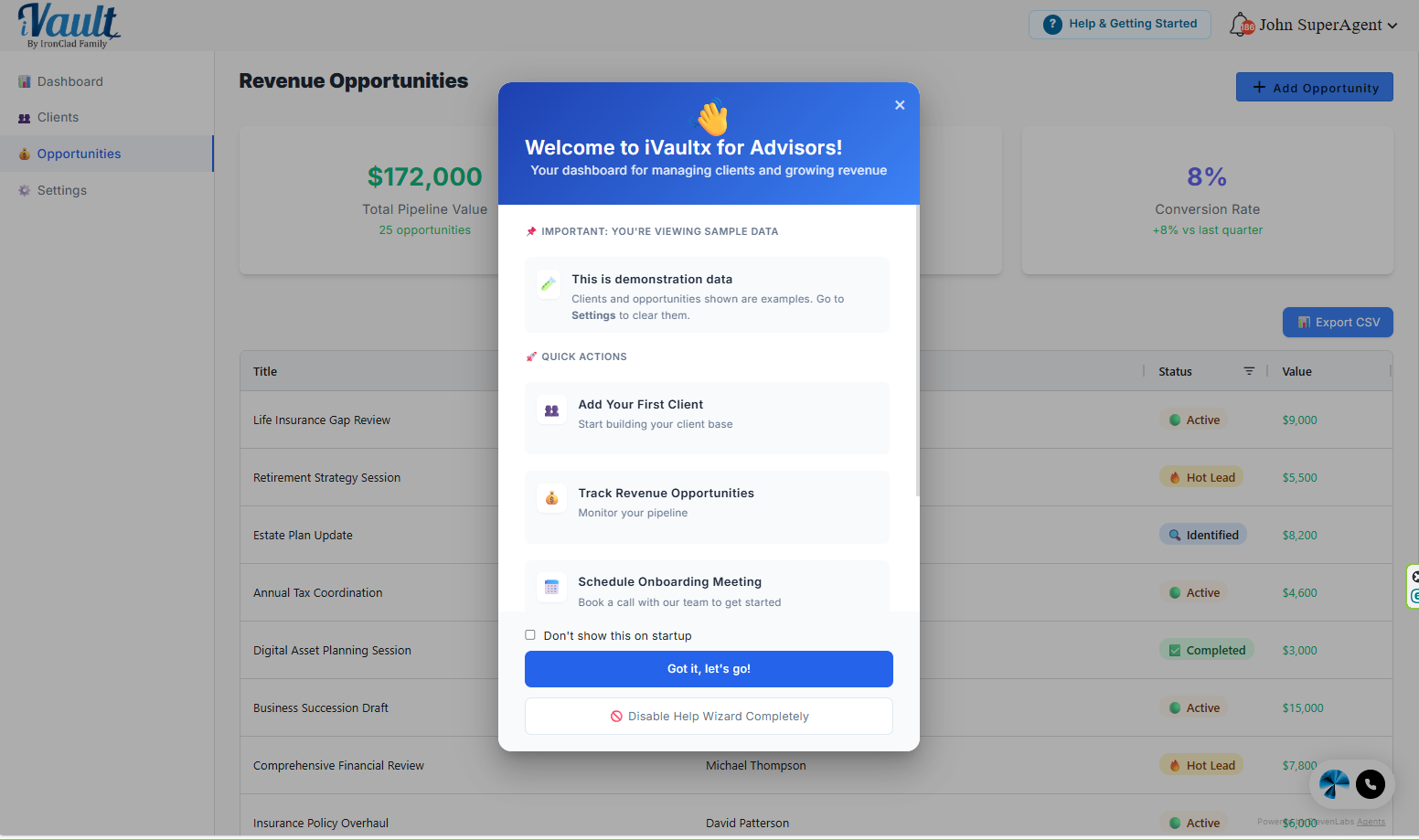Click the Dashboard chart icon in sidebar
This screenshot has height=840, width=1419.
[x=25, y=81]
